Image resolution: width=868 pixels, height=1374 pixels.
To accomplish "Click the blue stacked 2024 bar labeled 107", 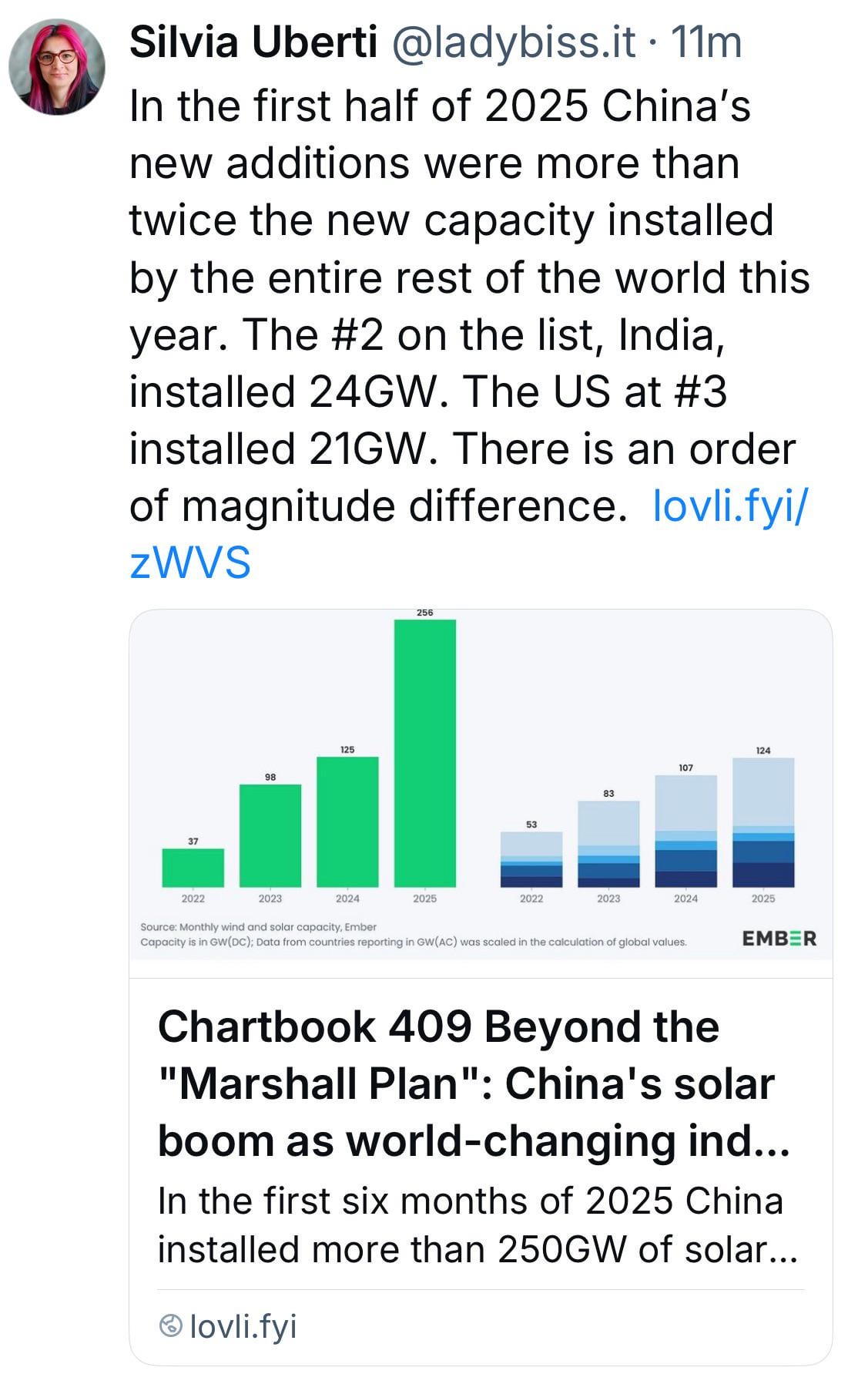I will [x=686, y=831].
